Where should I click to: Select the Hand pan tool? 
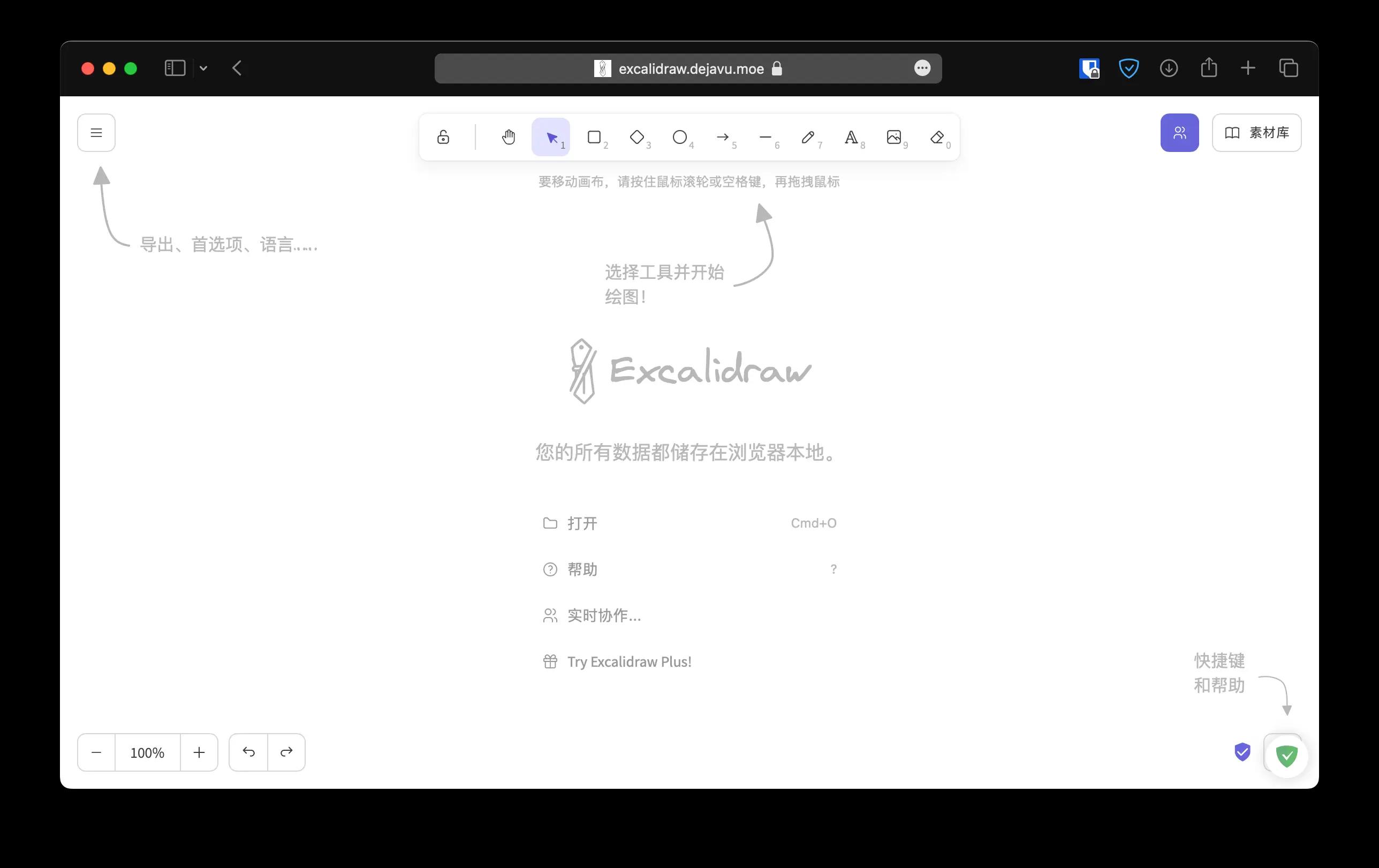tap(509, 138)
